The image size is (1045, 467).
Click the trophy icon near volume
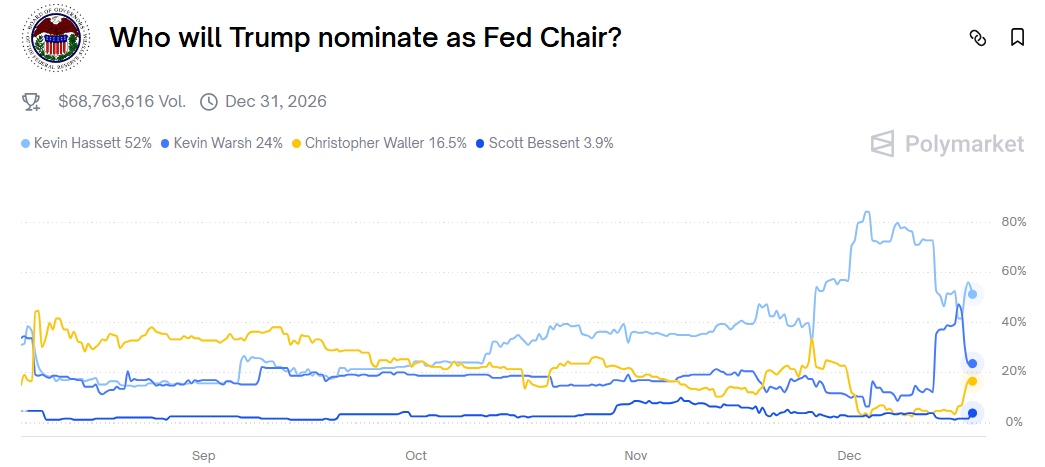tap(32, 101)
